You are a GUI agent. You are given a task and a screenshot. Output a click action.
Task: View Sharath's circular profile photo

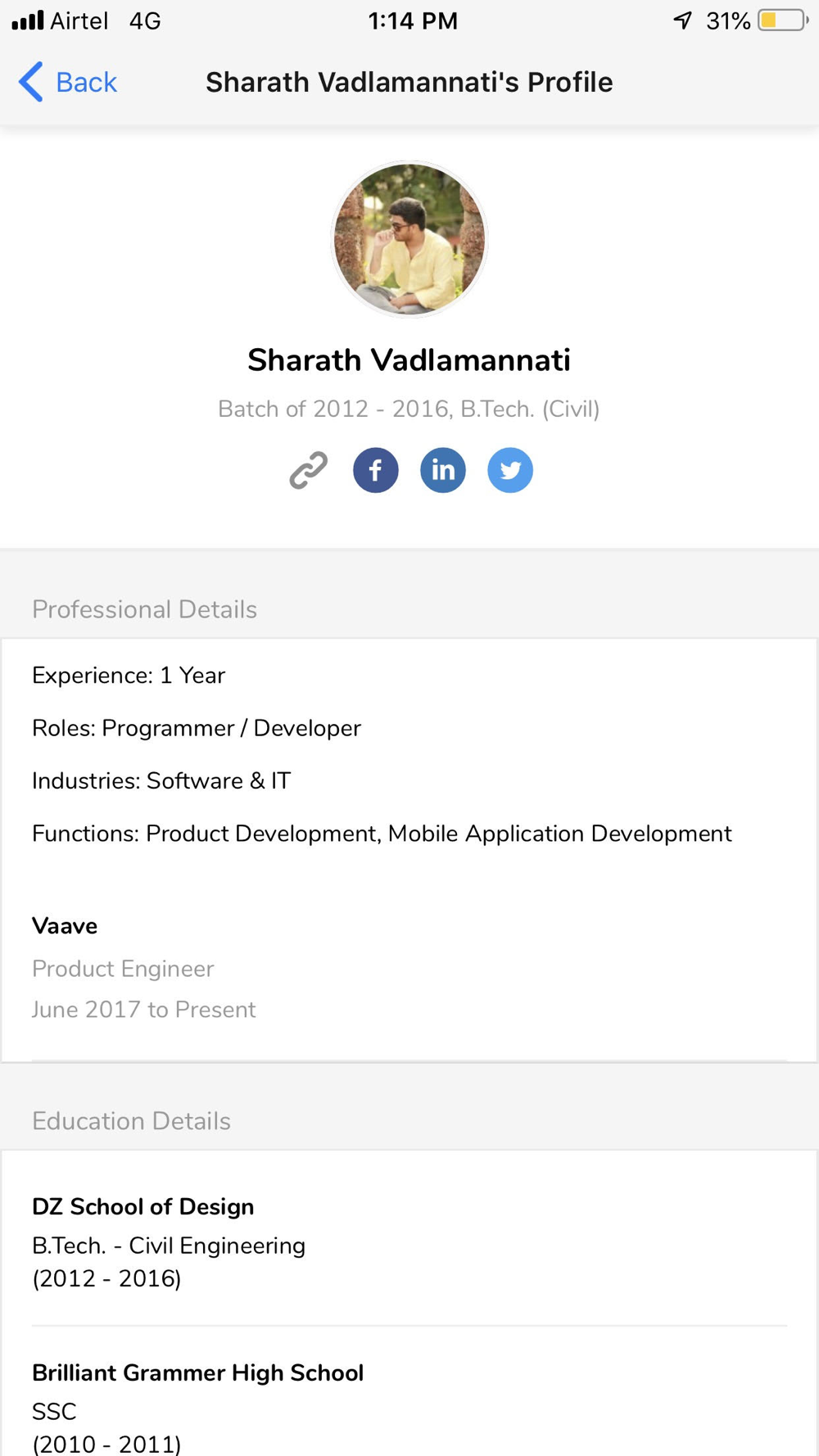[409, 239]
